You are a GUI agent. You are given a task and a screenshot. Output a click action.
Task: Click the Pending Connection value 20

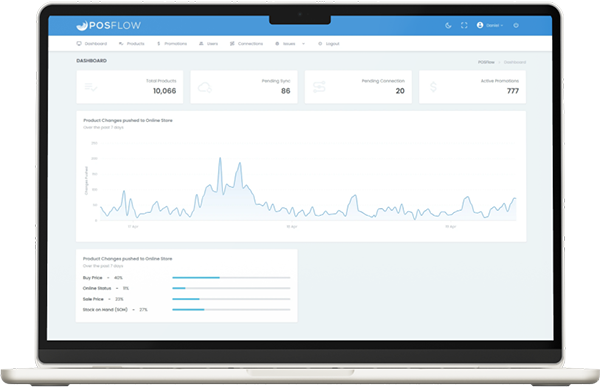400,91
